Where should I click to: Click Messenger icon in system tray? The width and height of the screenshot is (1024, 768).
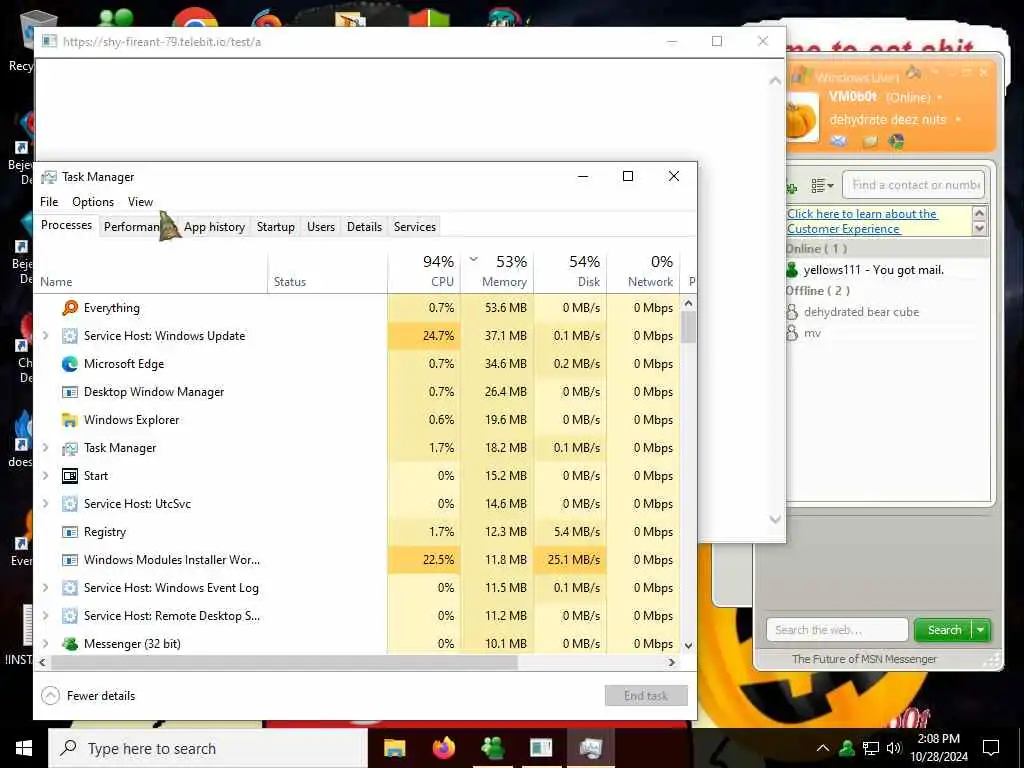point(847,748)
